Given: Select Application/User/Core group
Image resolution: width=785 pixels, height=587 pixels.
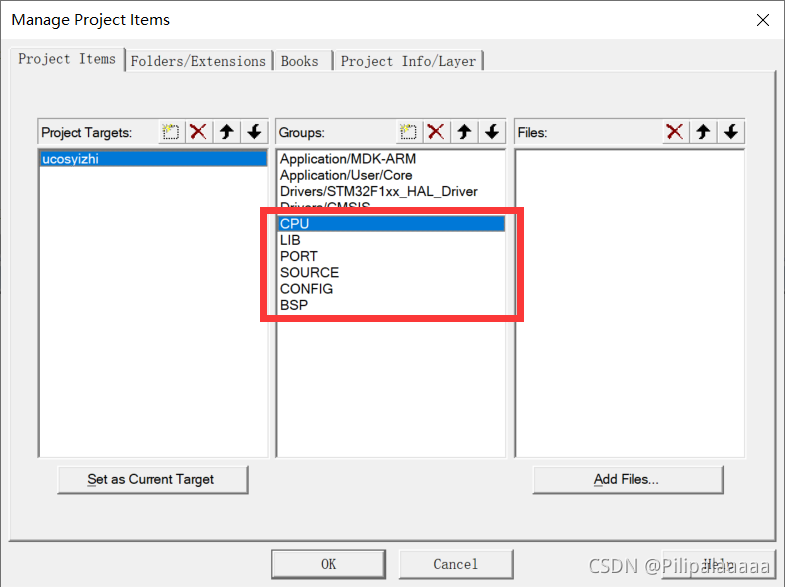Looking at the screenshot, I should (x=391, y=175).
